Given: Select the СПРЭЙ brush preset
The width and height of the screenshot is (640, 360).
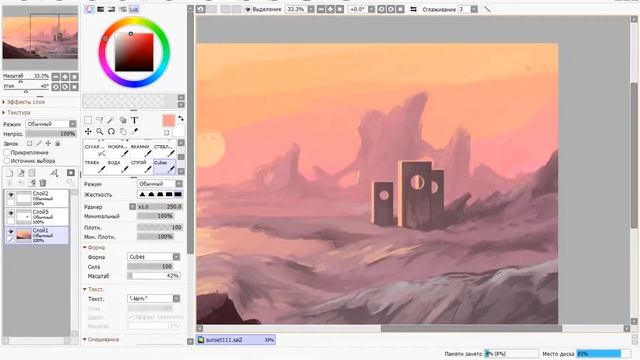Looking at the screenshot, I should (141, 166).
